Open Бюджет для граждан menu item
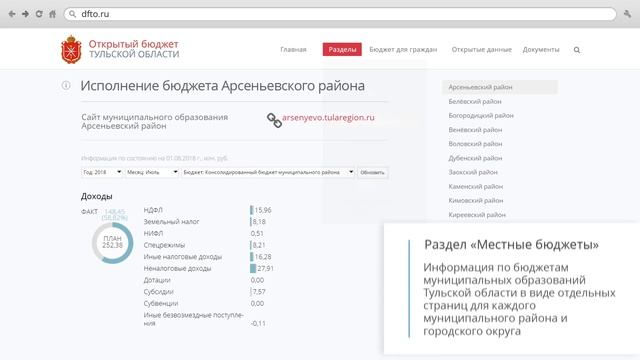Image resolution: width=640 pixels, height=360 pixels. coord(403,49)
